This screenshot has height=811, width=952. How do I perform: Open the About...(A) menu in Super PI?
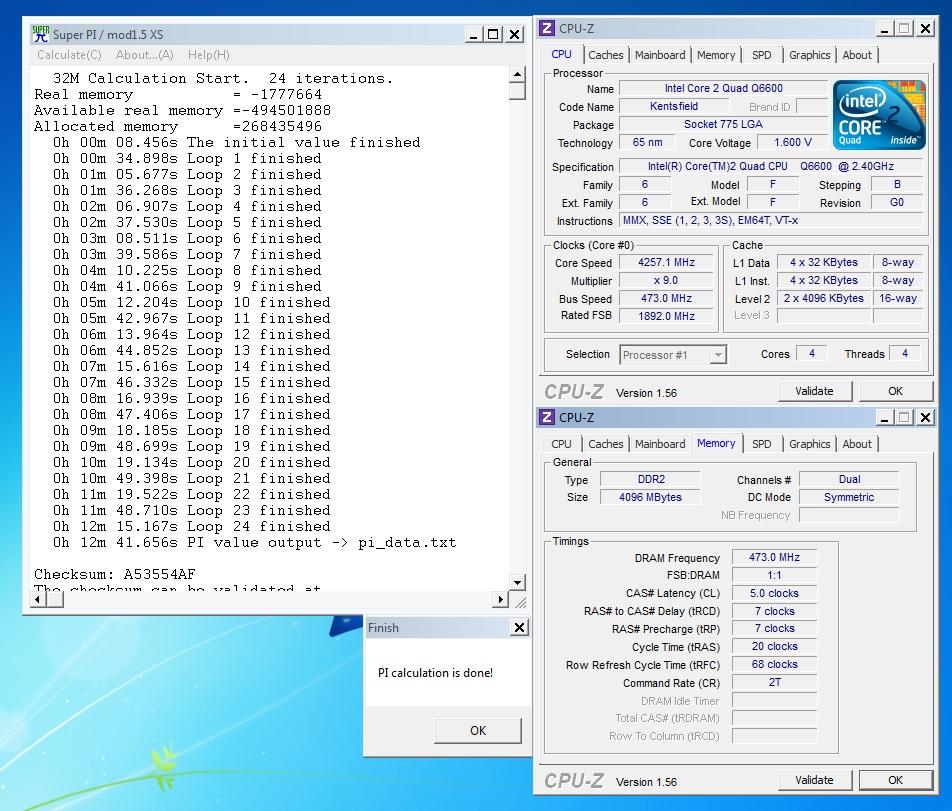144,55
